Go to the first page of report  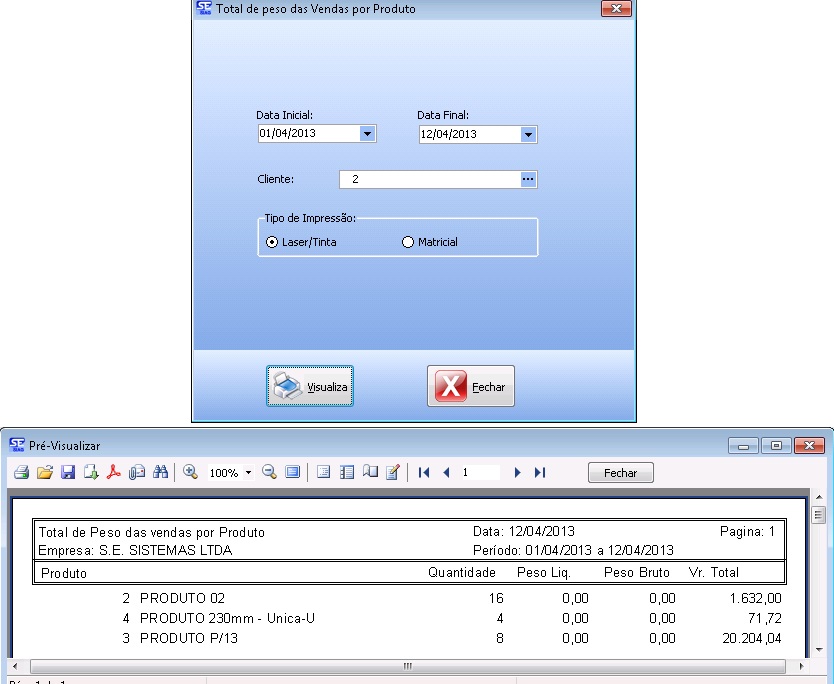pyautogui.click(x=424, y=472)
